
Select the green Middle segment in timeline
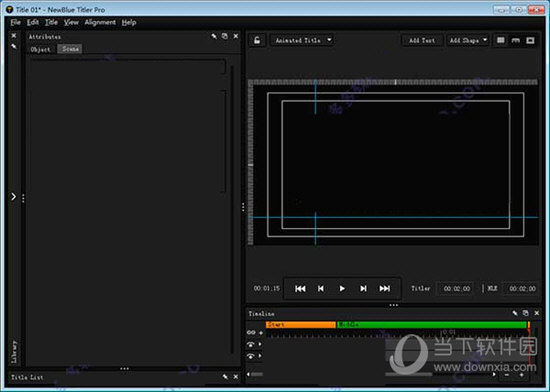[x=431, y=325]
